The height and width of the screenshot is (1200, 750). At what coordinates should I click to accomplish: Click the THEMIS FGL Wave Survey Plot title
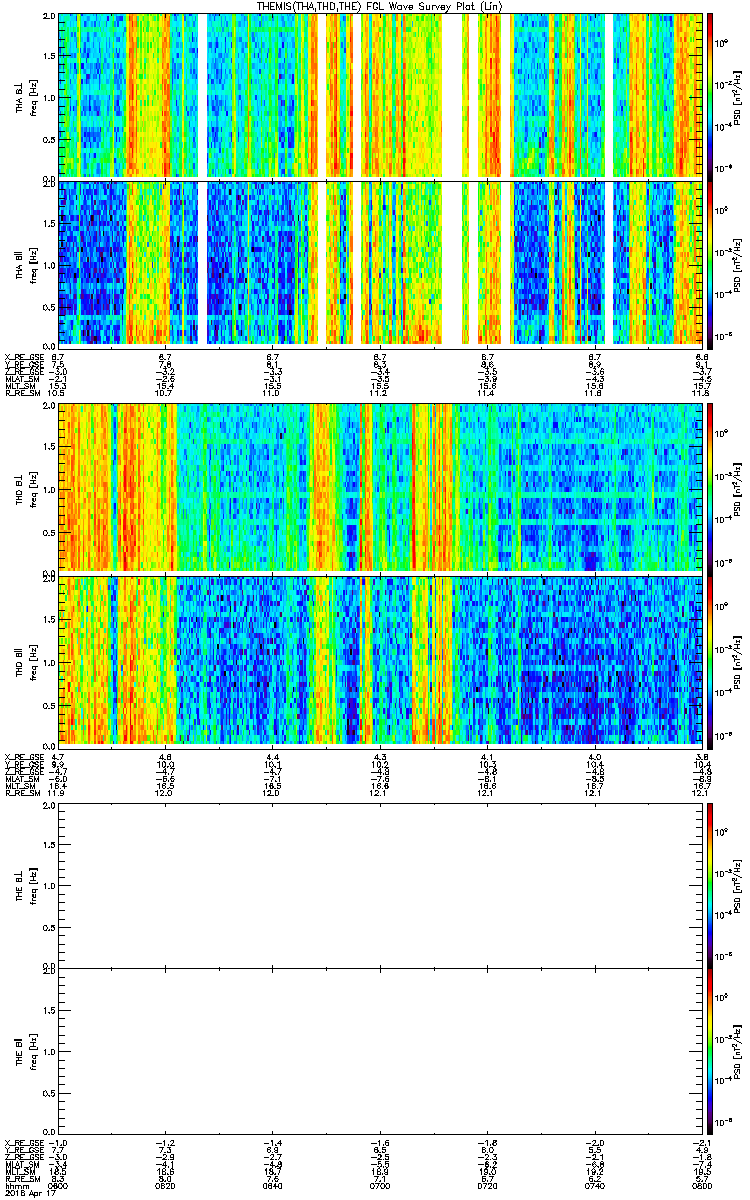pos(382,6)
